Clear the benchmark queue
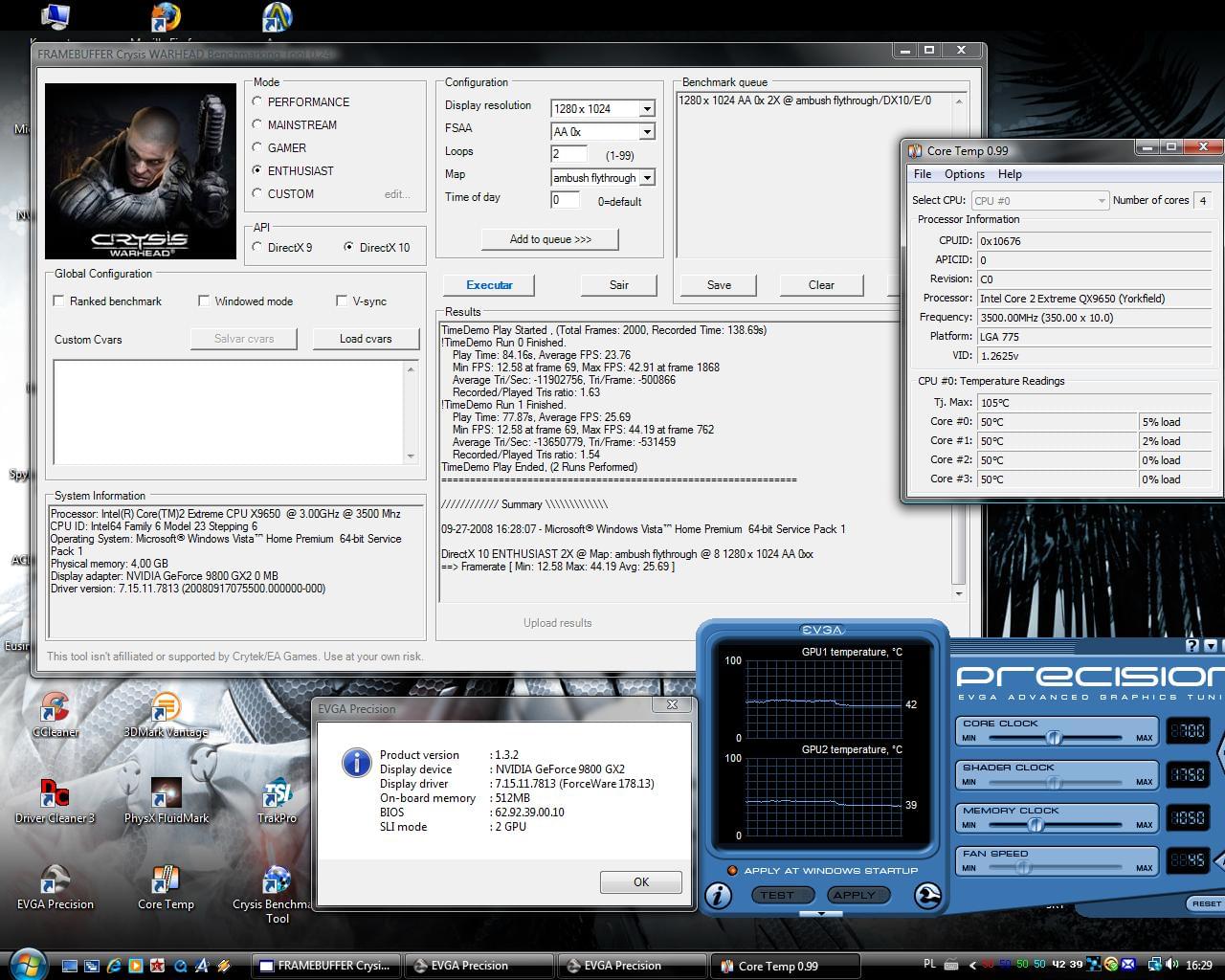This screenshot has width=1225, height=980. [x=821, y=285]
